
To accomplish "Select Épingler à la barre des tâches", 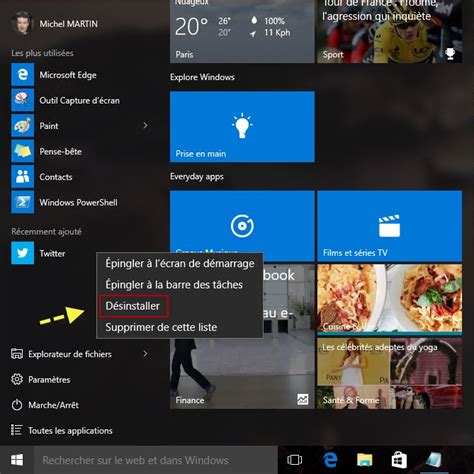I will [180, 285].
